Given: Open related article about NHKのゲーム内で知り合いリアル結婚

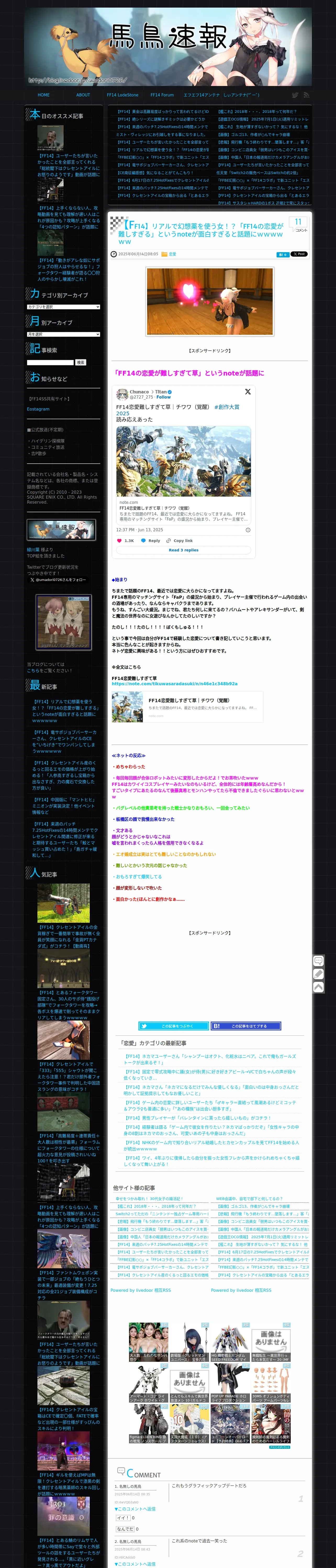Looking at the screenshot, I should click(x=212, y=1146).
